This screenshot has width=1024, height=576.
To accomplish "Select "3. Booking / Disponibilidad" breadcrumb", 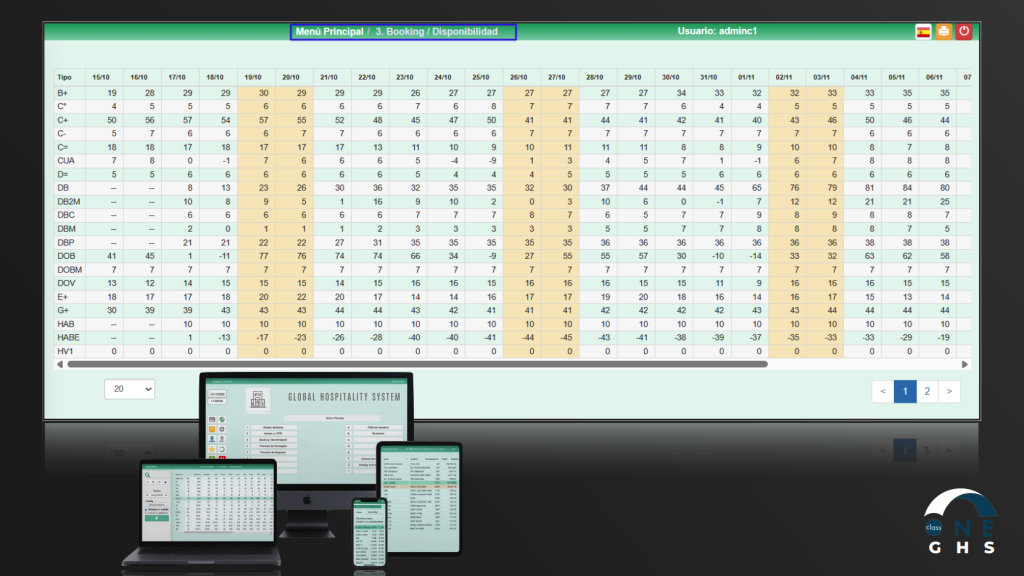I will click(436, 32).
